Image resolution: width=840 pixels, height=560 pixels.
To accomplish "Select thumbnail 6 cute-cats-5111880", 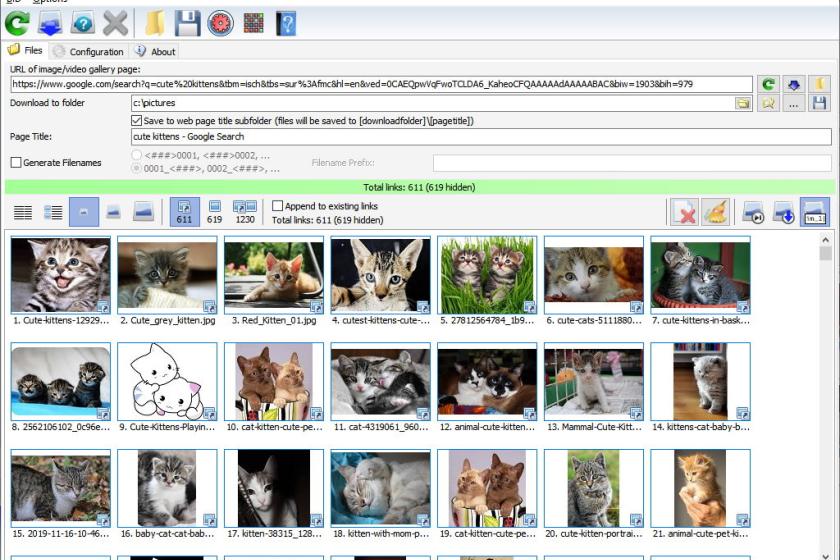I will (594, 275).
